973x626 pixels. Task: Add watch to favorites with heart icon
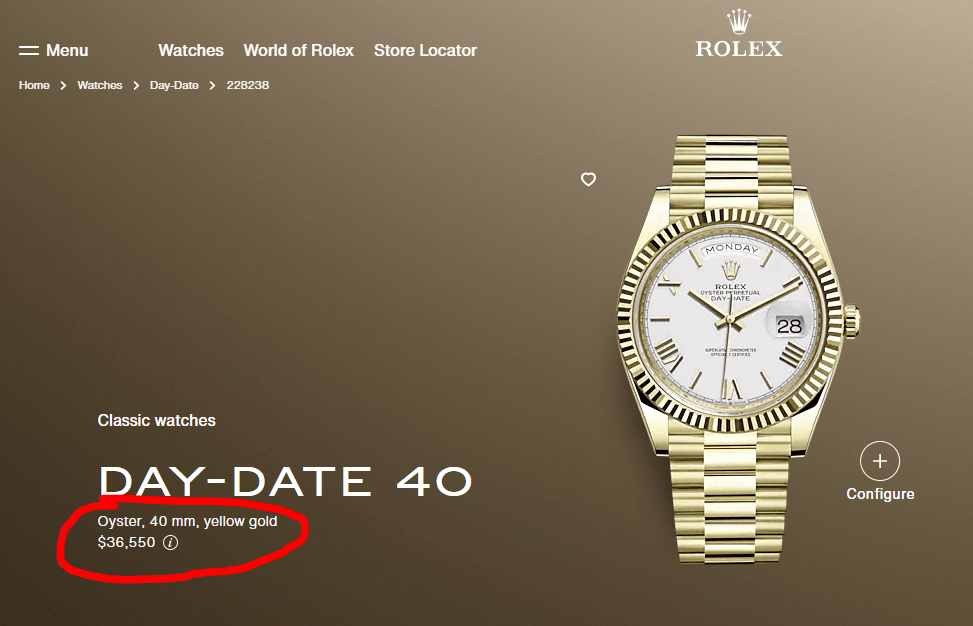(x=588, y=179)
